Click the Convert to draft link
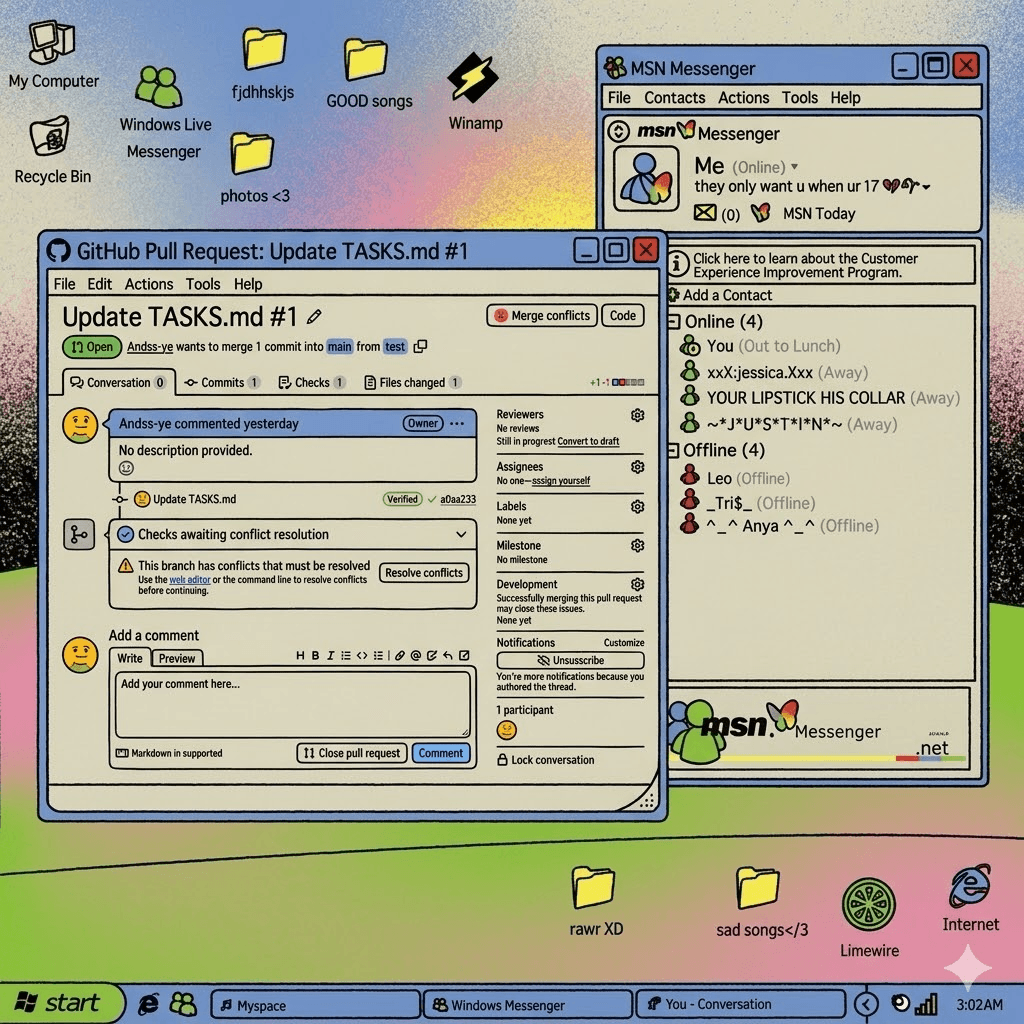Image resolution: width=1024 pixels, height=1024 pixels. coord(588,441)
